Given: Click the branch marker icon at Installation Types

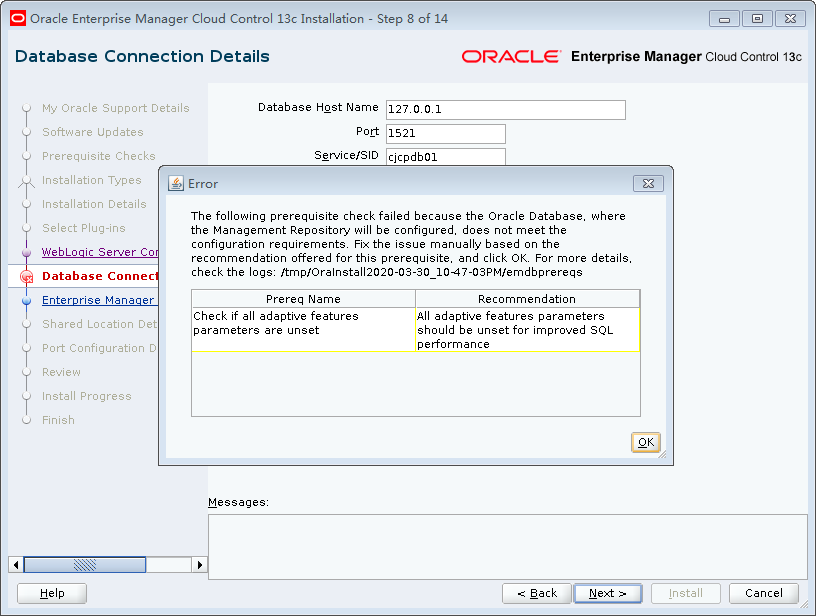Looking at the screenshot, I should 26,180.
